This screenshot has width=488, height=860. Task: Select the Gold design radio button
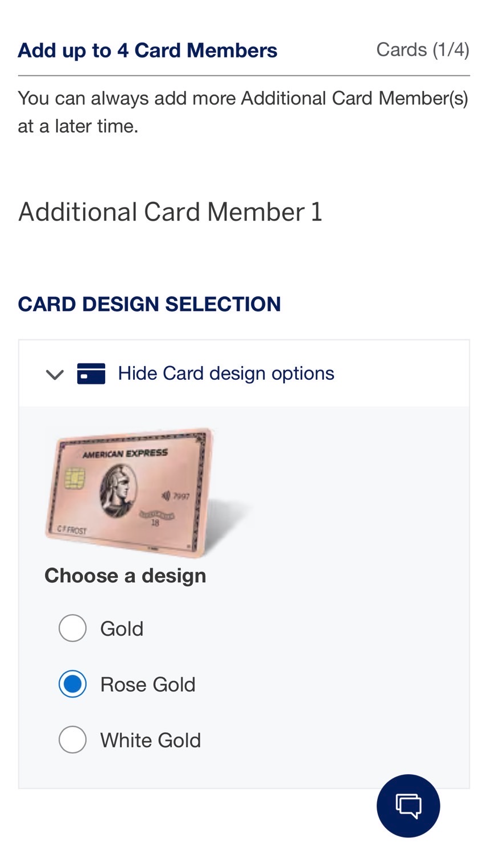tap(72, 628)
